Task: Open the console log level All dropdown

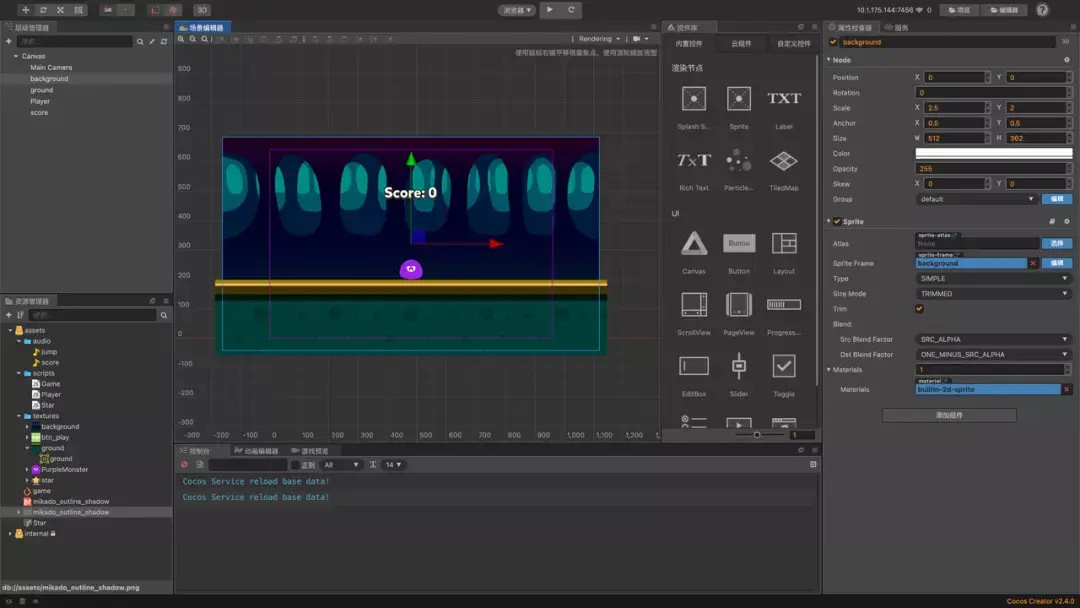Action: point(342,465)
